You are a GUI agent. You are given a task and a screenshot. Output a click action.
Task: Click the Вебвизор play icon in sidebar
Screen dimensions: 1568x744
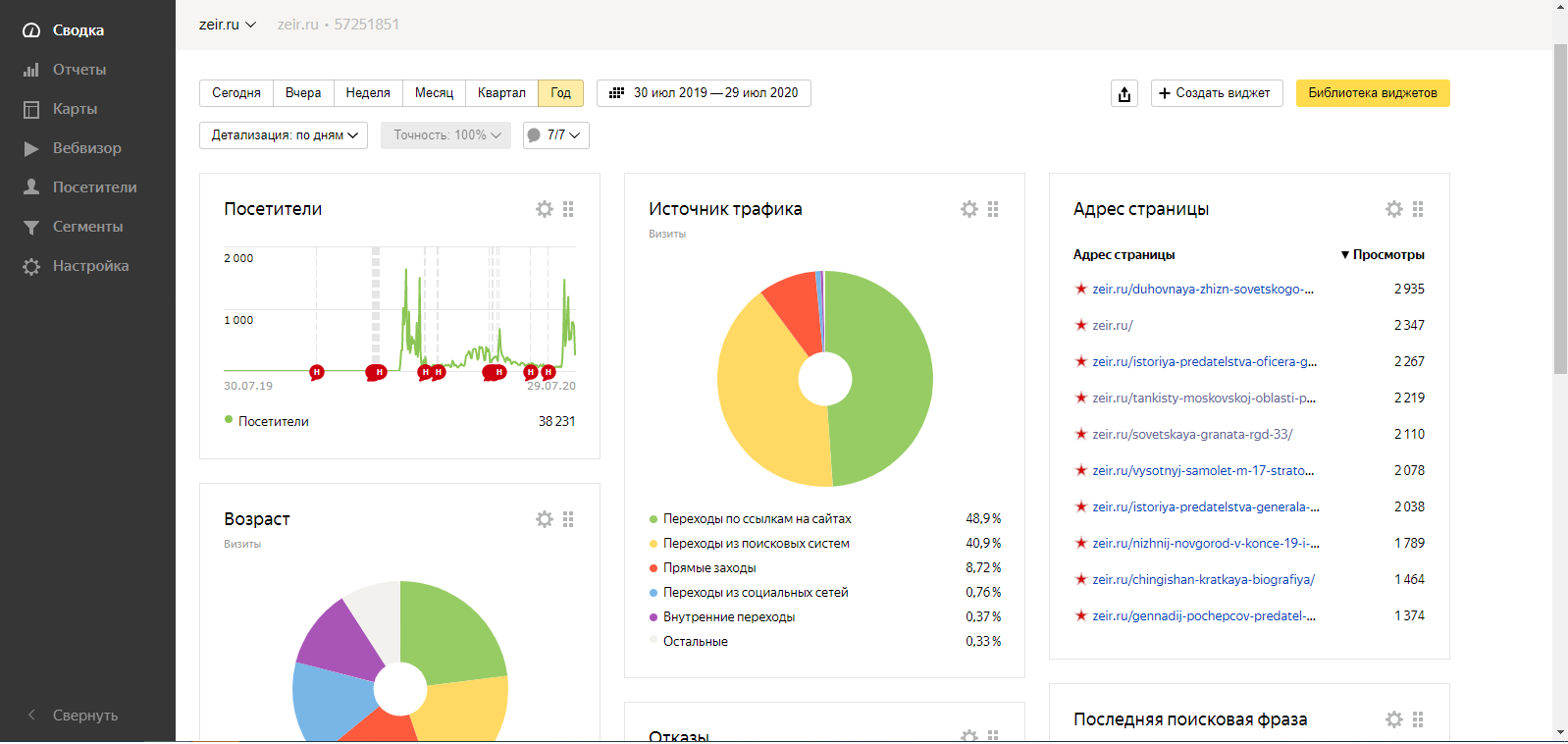tap(31, 148)
